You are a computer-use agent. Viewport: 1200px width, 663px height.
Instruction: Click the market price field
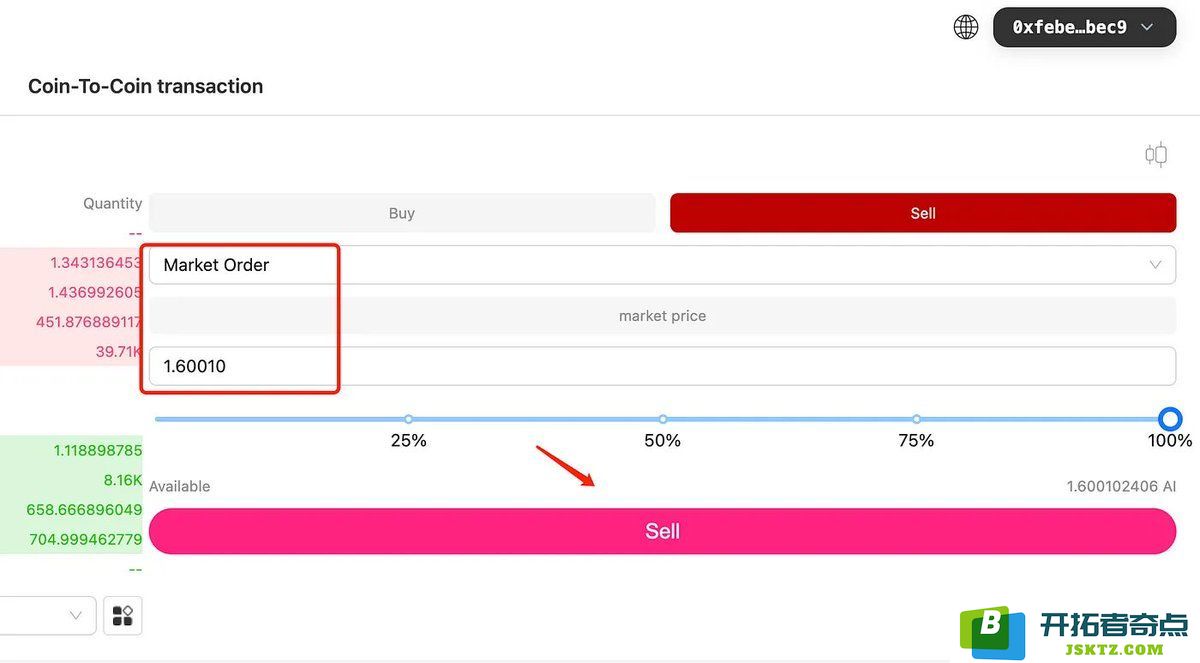point(662,316)
